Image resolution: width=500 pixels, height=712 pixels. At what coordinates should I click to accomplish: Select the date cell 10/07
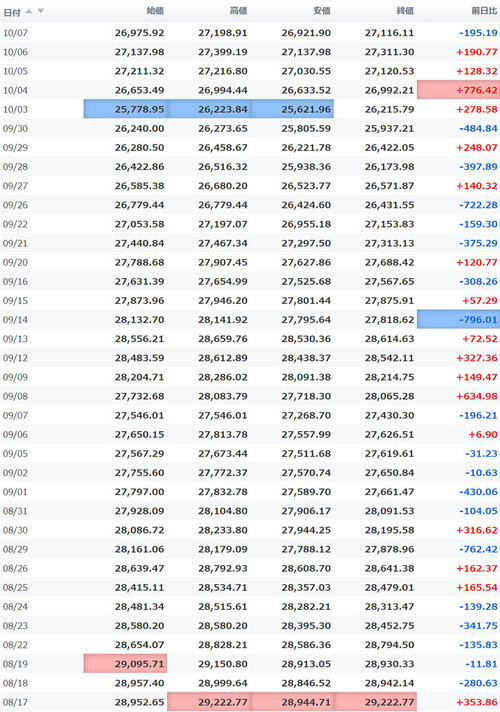pos(15,33)
